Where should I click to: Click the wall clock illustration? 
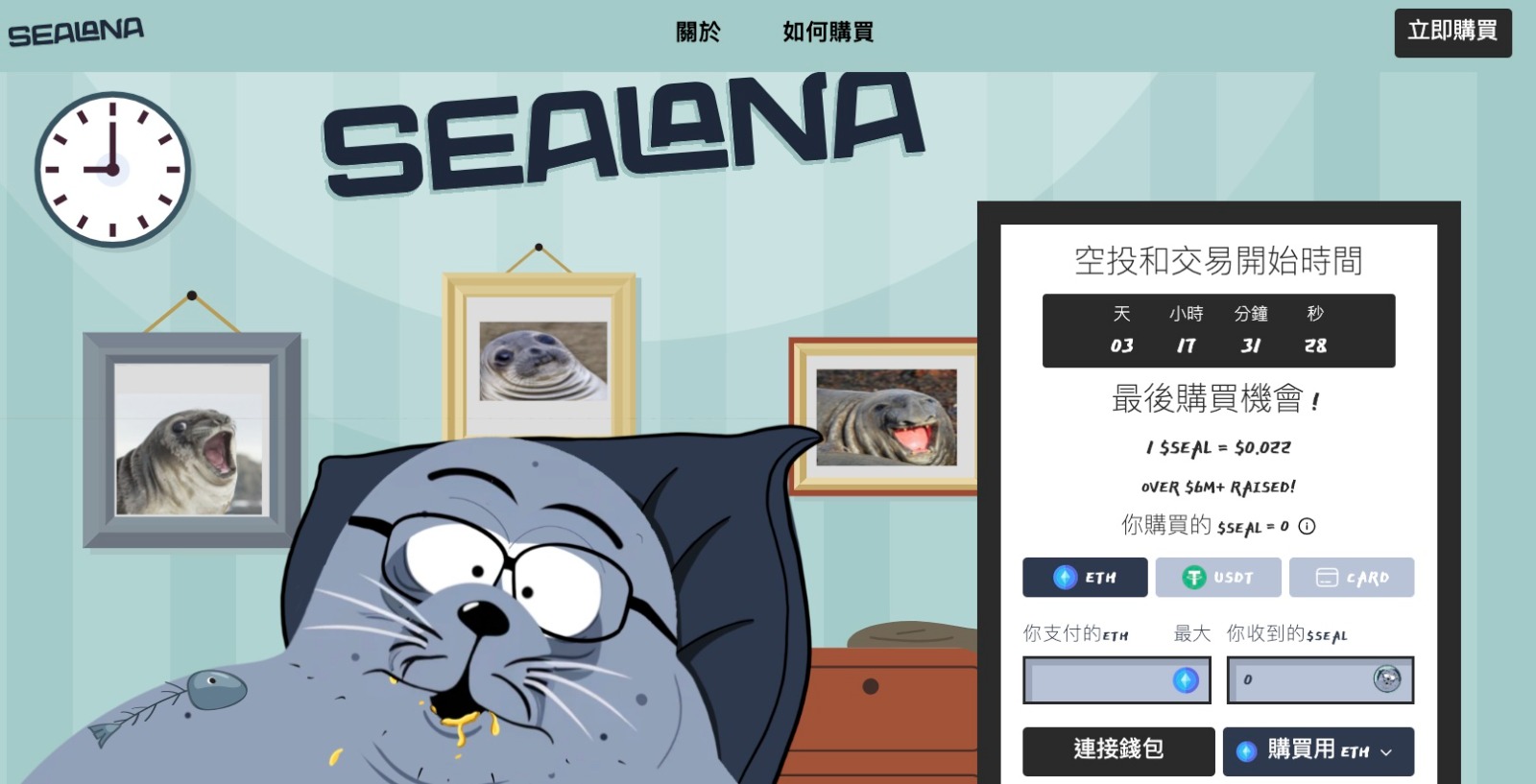[112, 170]
